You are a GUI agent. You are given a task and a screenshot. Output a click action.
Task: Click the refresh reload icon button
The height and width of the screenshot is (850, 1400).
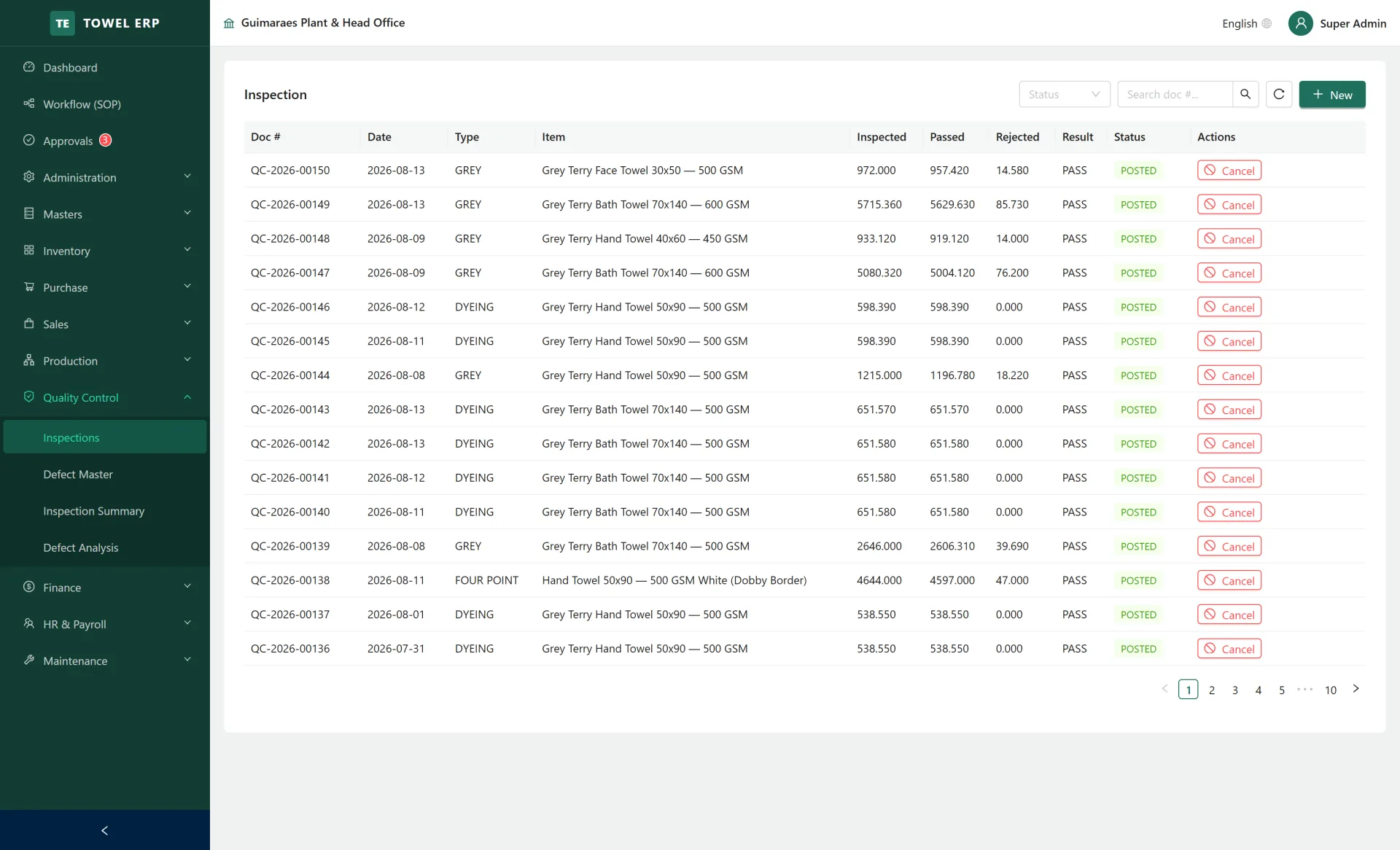[1279, 94]
